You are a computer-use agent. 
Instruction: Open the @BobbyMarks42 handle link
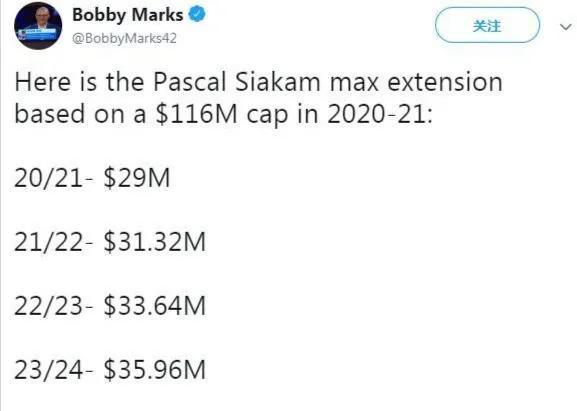124,38
